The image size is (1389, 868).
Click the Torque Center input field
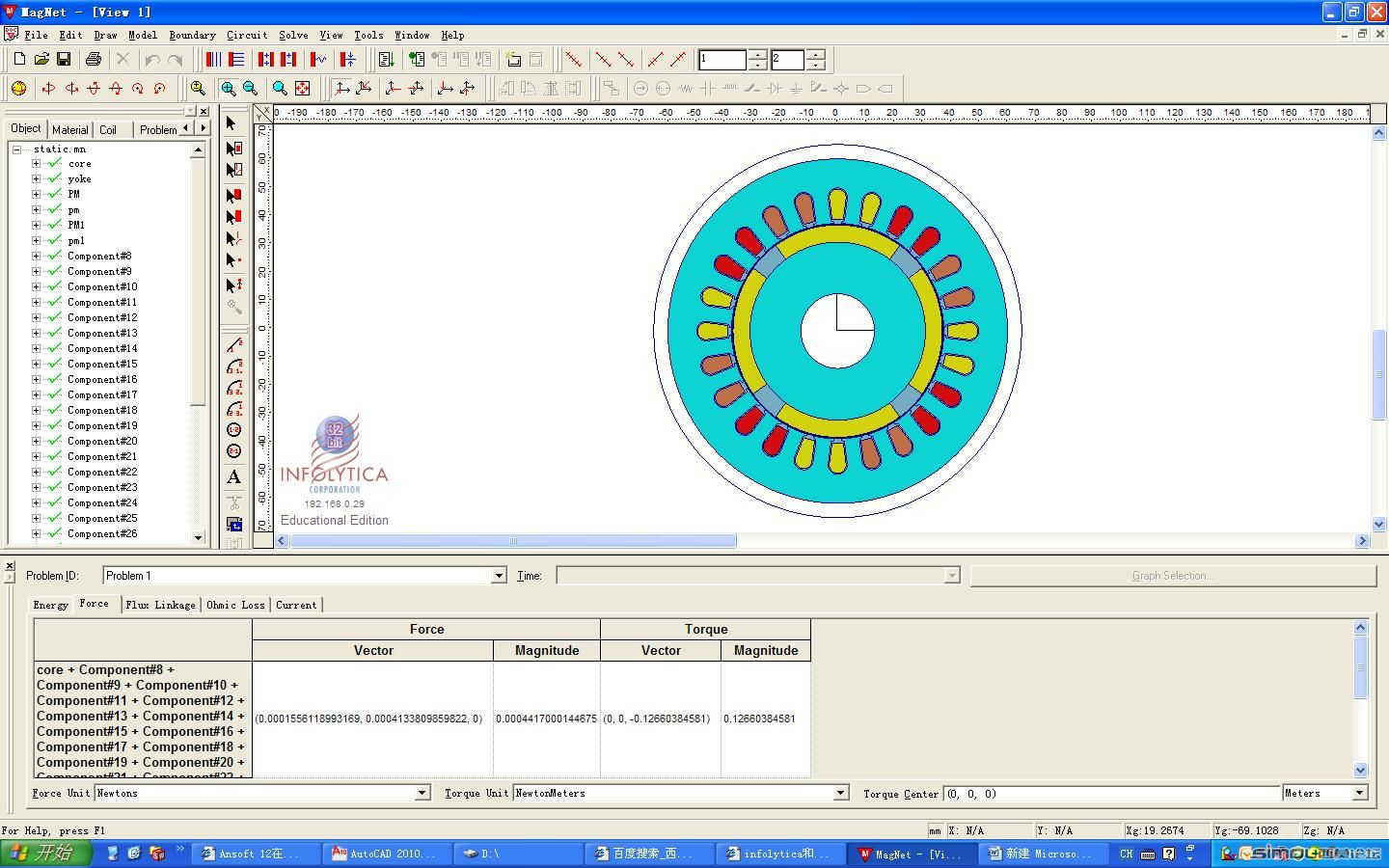(1112, 793)
